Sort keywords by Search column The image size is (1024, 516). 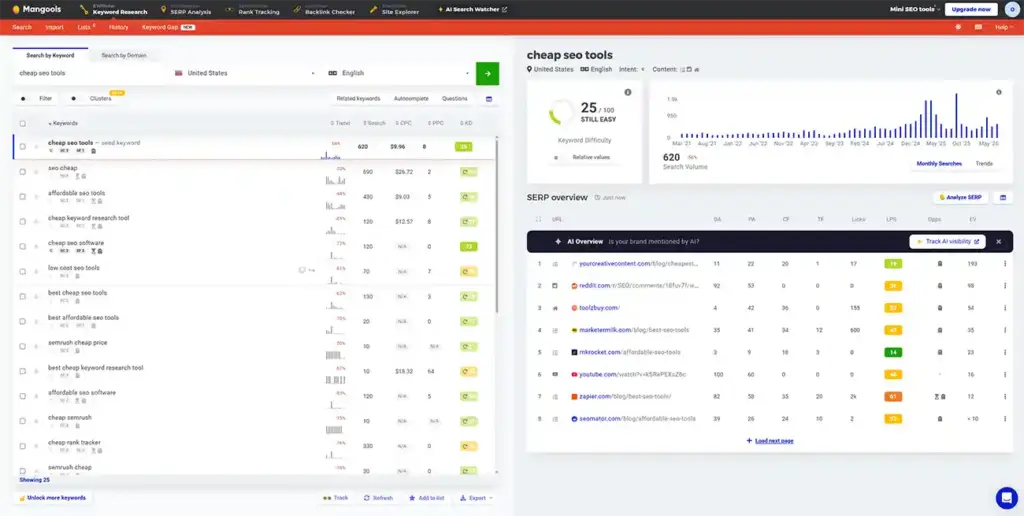click(x=374, y=123)
